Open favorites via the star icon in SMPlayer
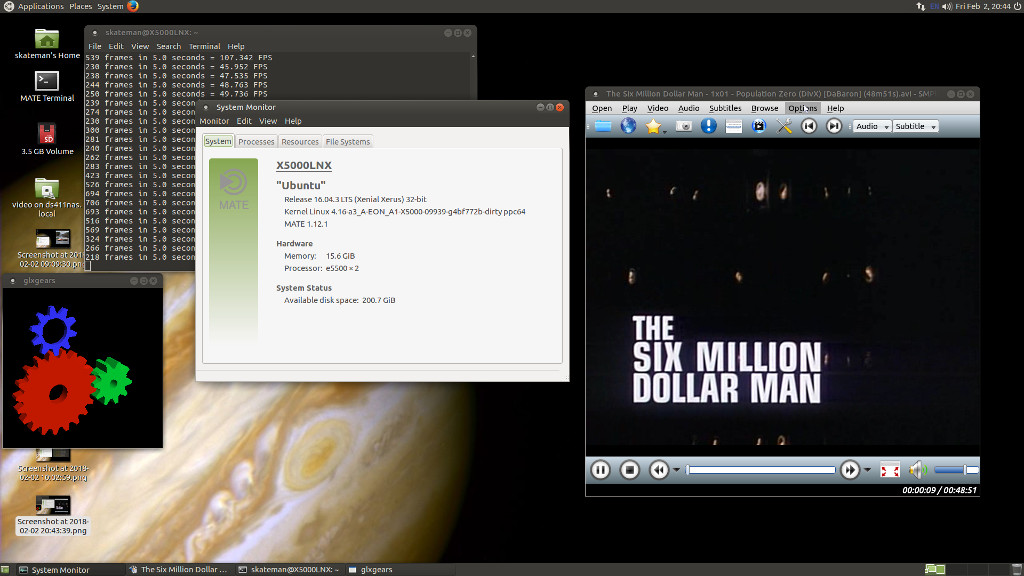The width and height of the screenshot is (1024, 576). point(653,126)
